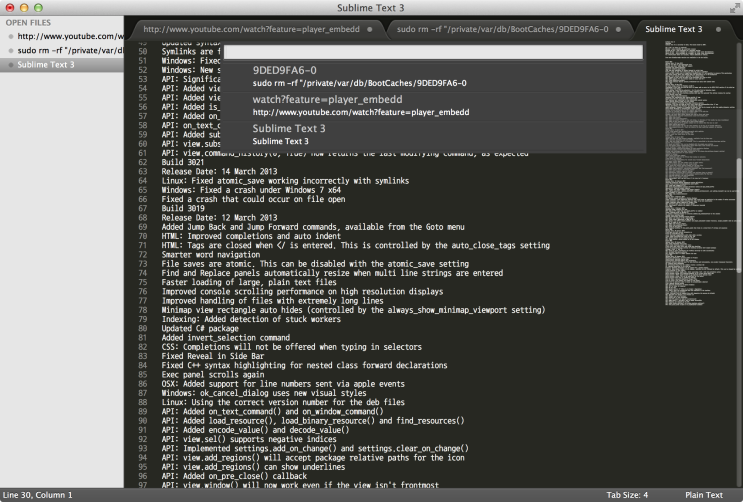Click line 'Windows: Fixed a crash under Windows 7 x64'
Screen dimensions: 743x502
(x=251, y=190)
